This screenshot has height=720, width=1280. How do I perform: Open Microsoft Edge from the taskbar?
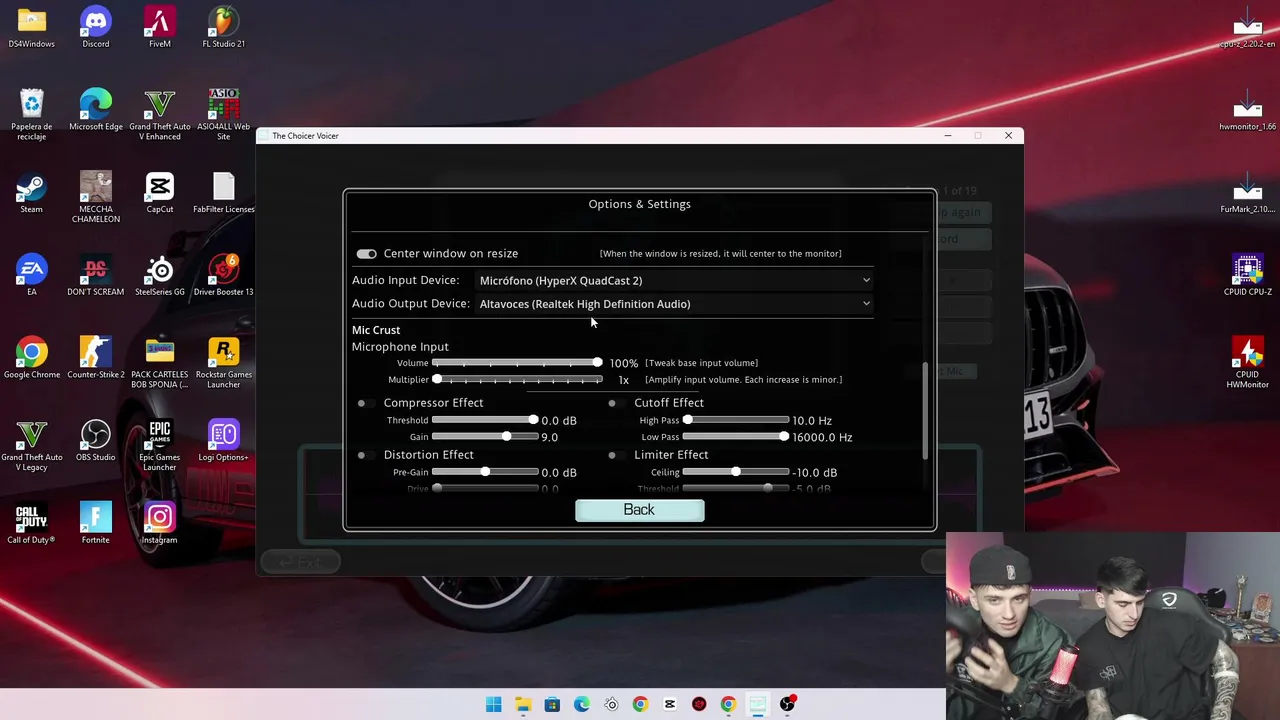click(x=581, y=704)
